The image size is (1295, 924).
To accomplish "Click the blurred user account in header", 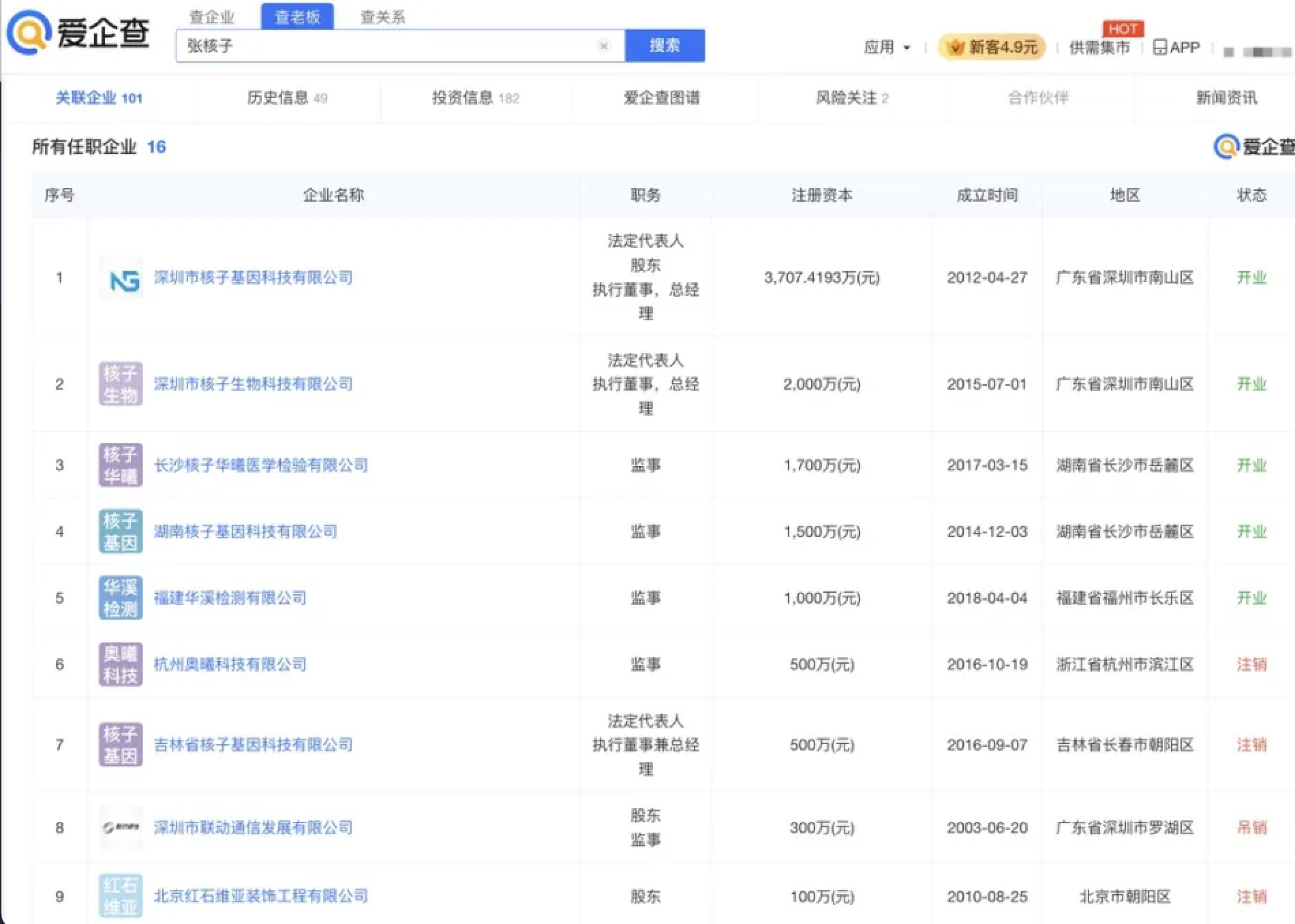I will point(1258,51).
